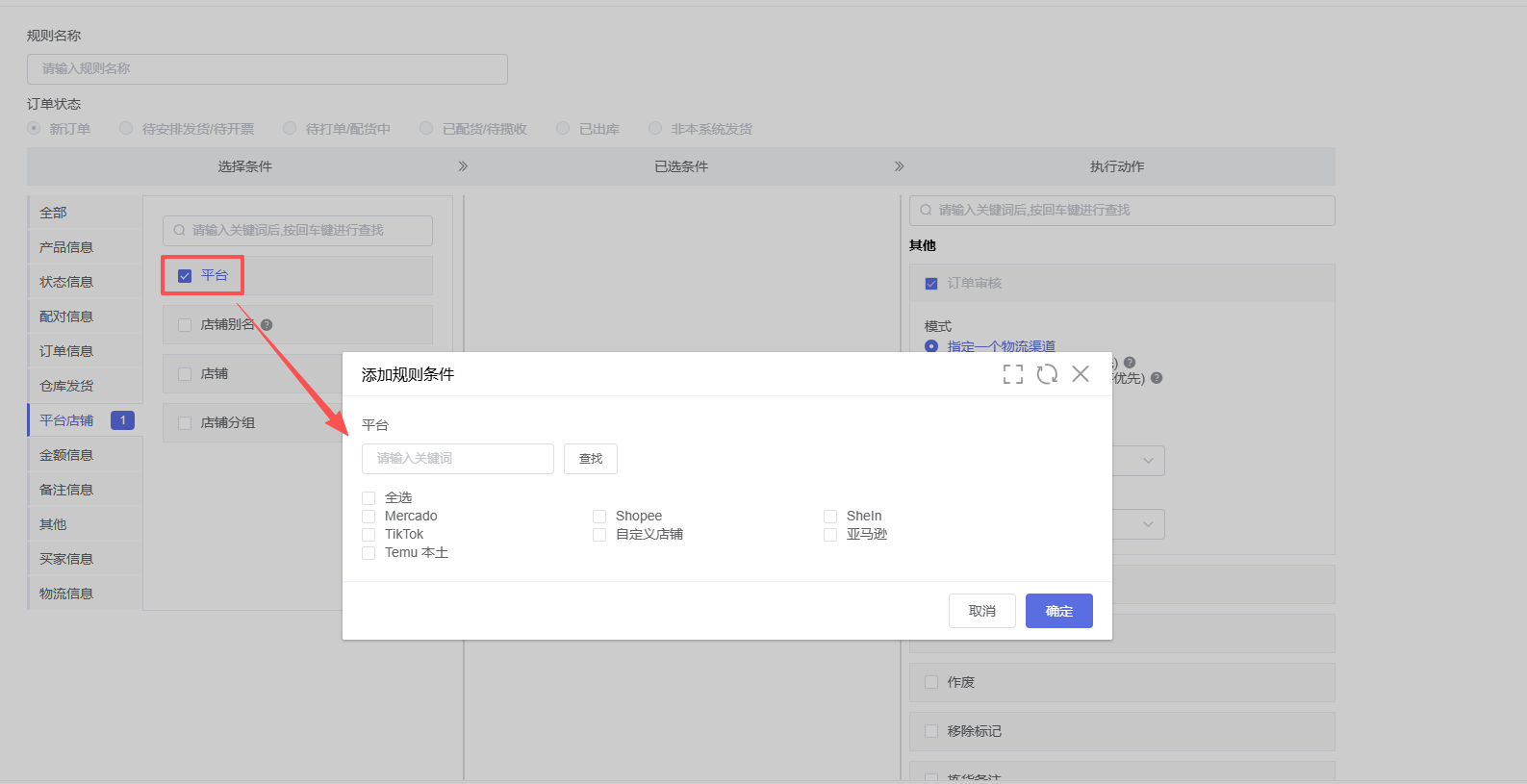Click the 查找 search button
1527x784 pixels.
coord(590,459)
